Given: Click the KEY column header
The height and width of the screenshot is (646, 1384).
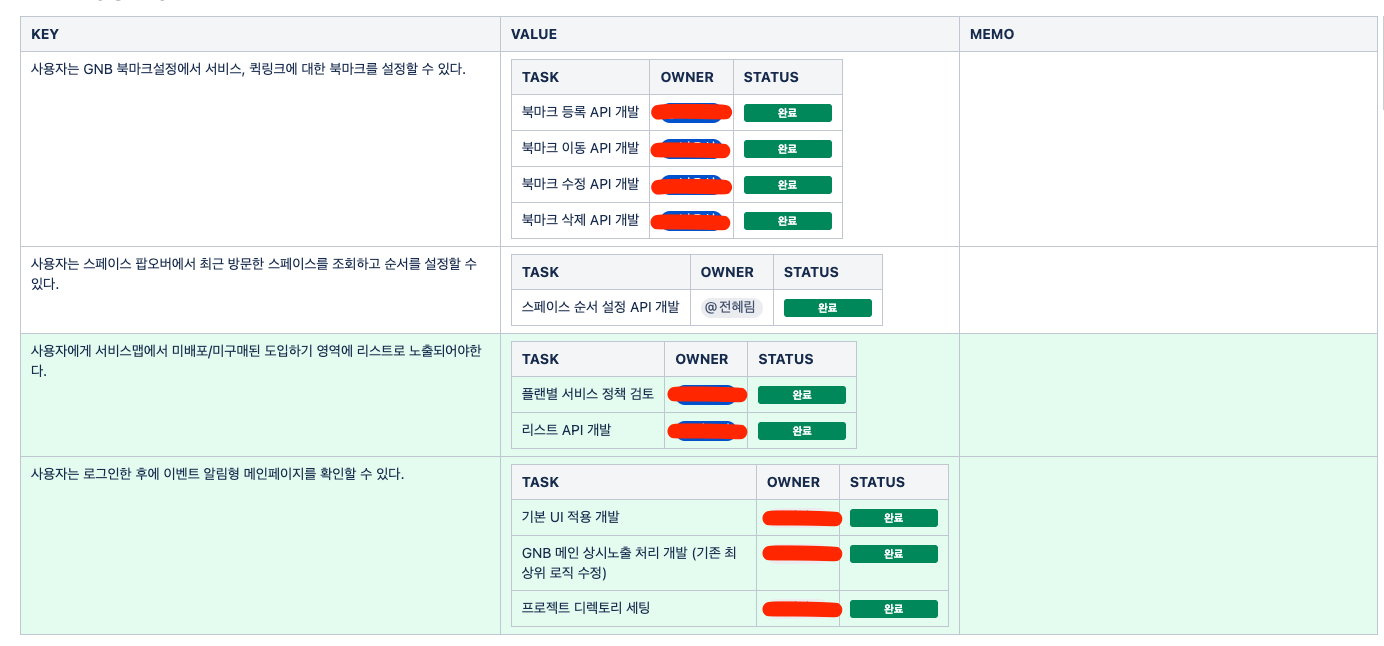Looking at the screenshot, I should (45, 34).
